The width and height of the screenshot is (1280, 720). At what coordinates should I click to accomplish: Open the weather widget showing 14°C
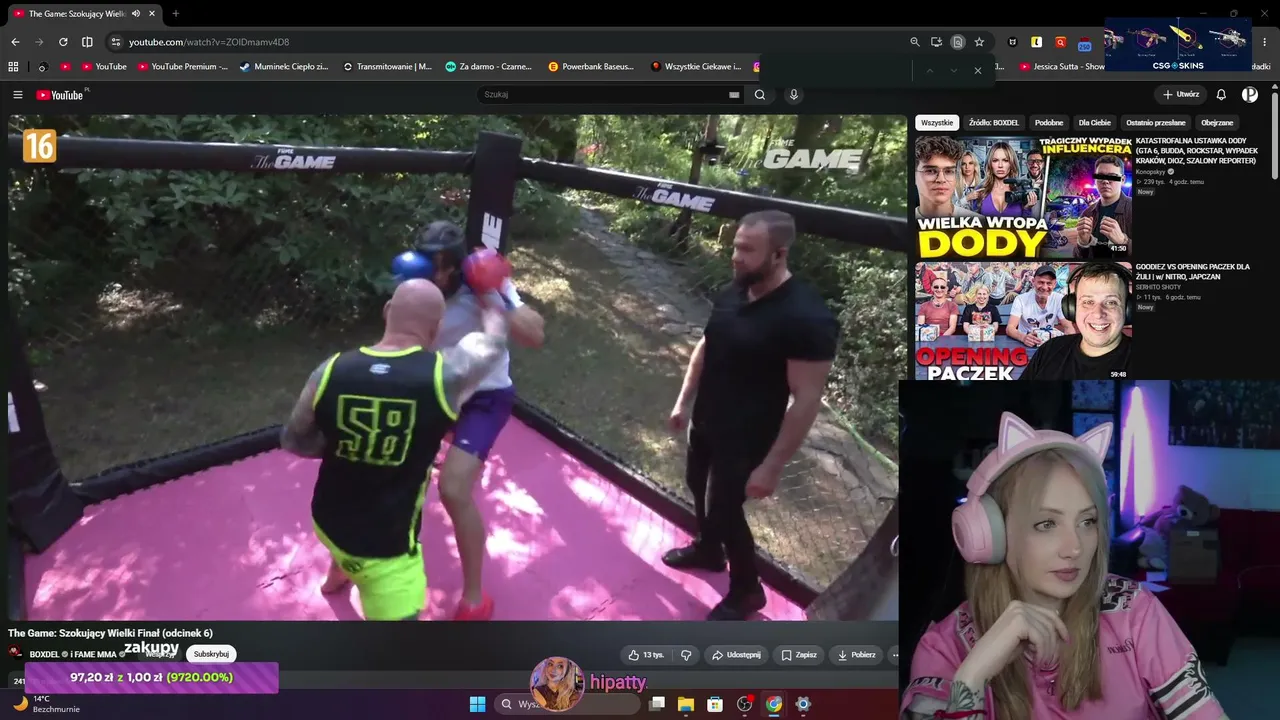pyautogui.click(x=45, y=704)
